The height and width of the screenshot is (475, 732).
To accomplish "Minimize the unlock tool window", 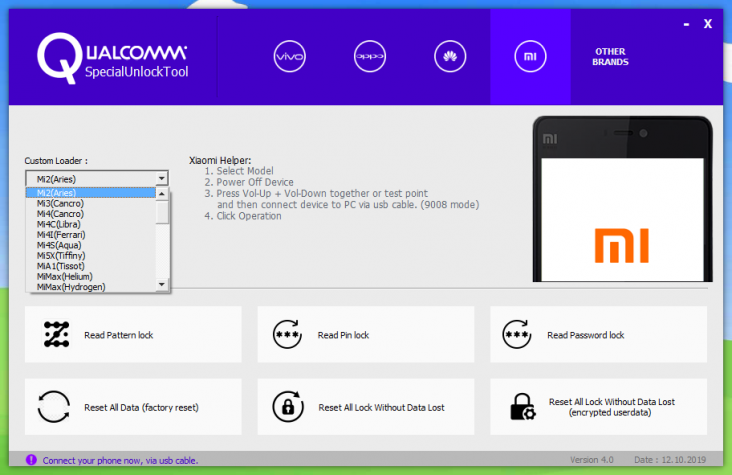I will [686, 24].
